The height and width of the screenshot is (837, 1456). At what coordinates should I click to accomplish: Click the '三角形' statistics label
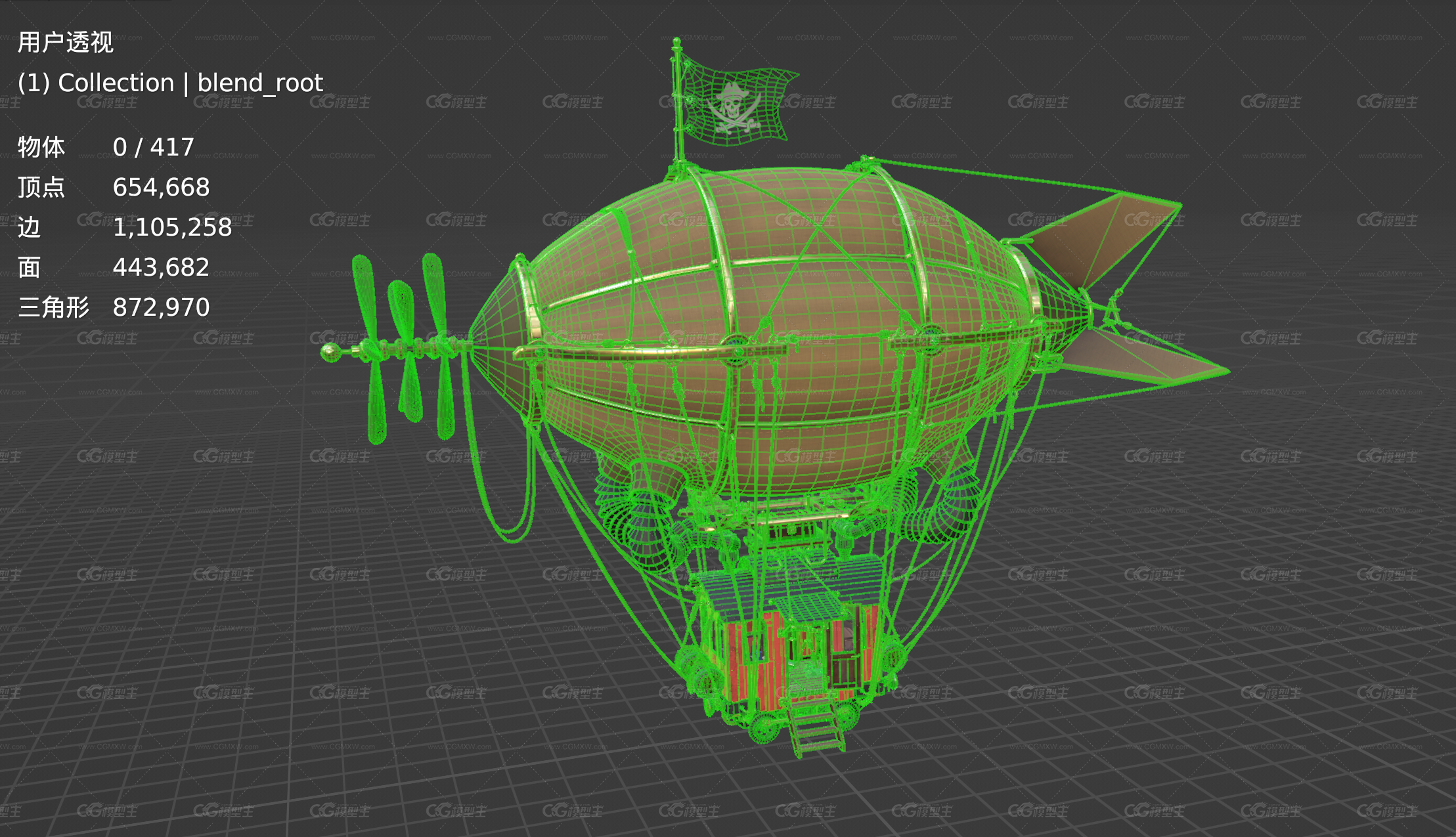point(53,307)
